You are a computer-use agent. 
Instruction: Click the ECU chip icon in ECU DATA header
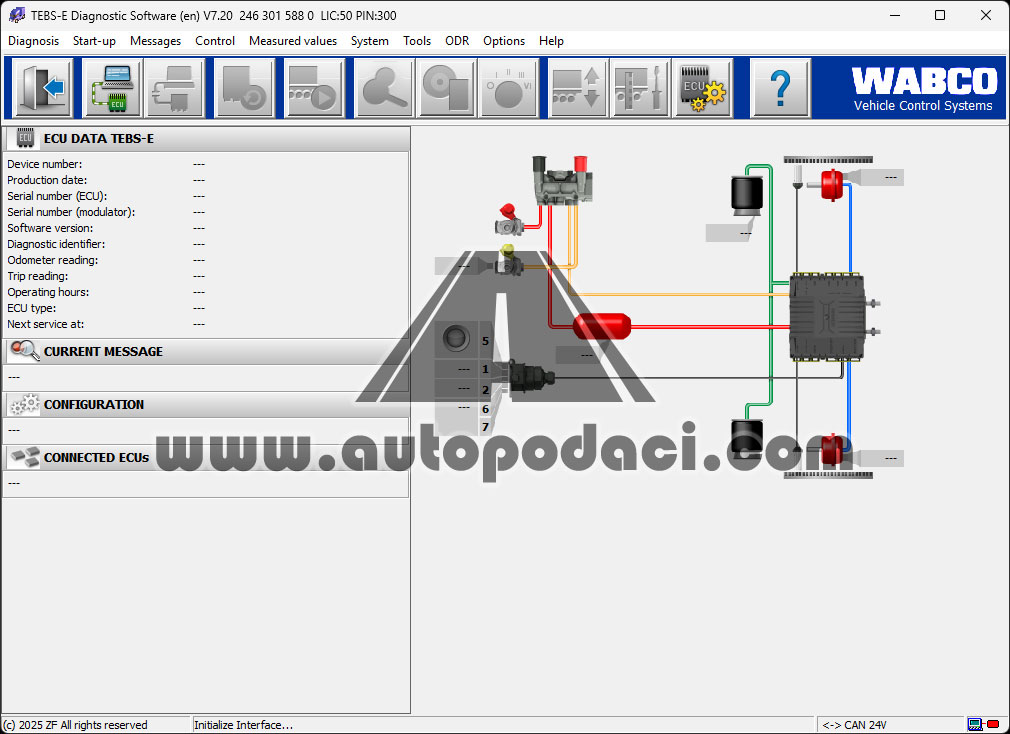pos(25,138)
